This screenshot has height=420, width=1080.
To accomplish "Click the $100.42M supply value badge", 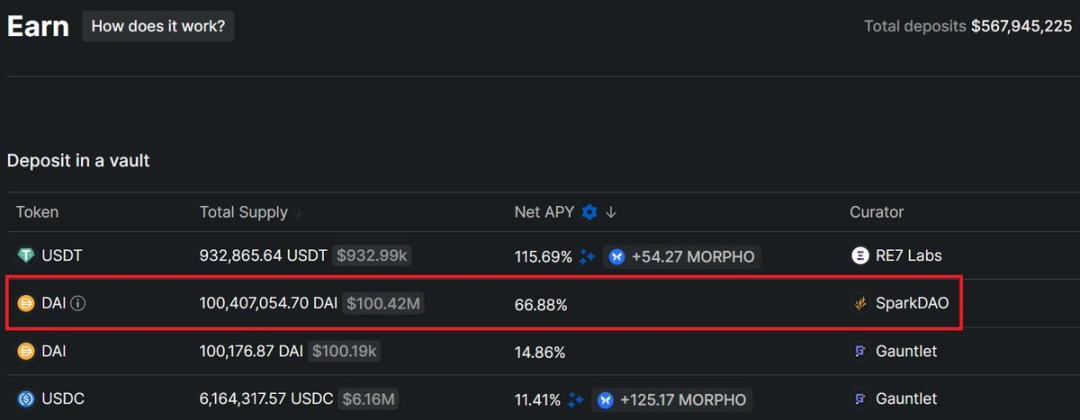I will coord(382,304).
